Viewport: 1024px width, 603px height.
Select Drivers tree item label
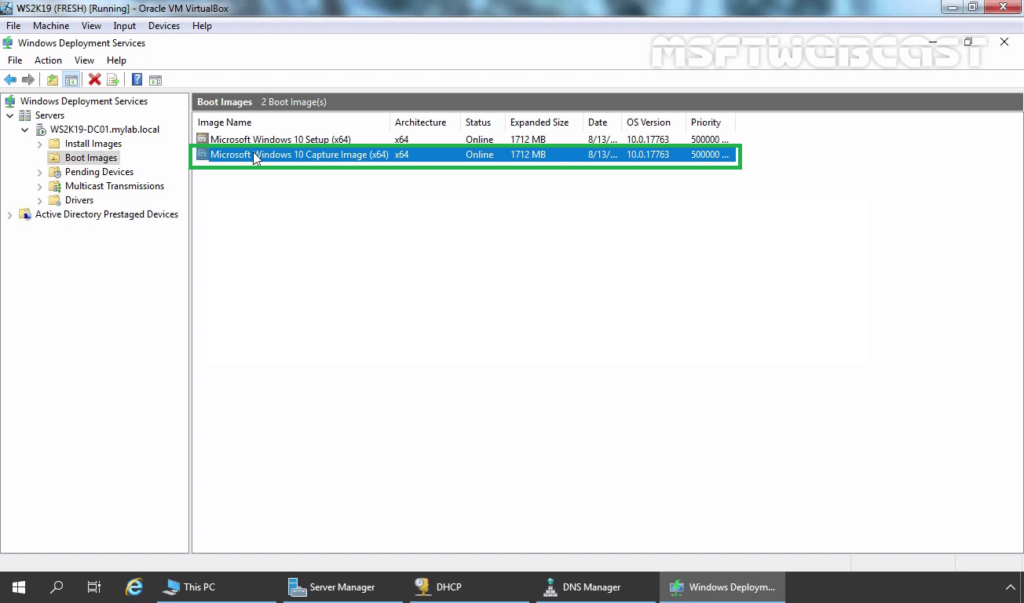pos(79,200)
